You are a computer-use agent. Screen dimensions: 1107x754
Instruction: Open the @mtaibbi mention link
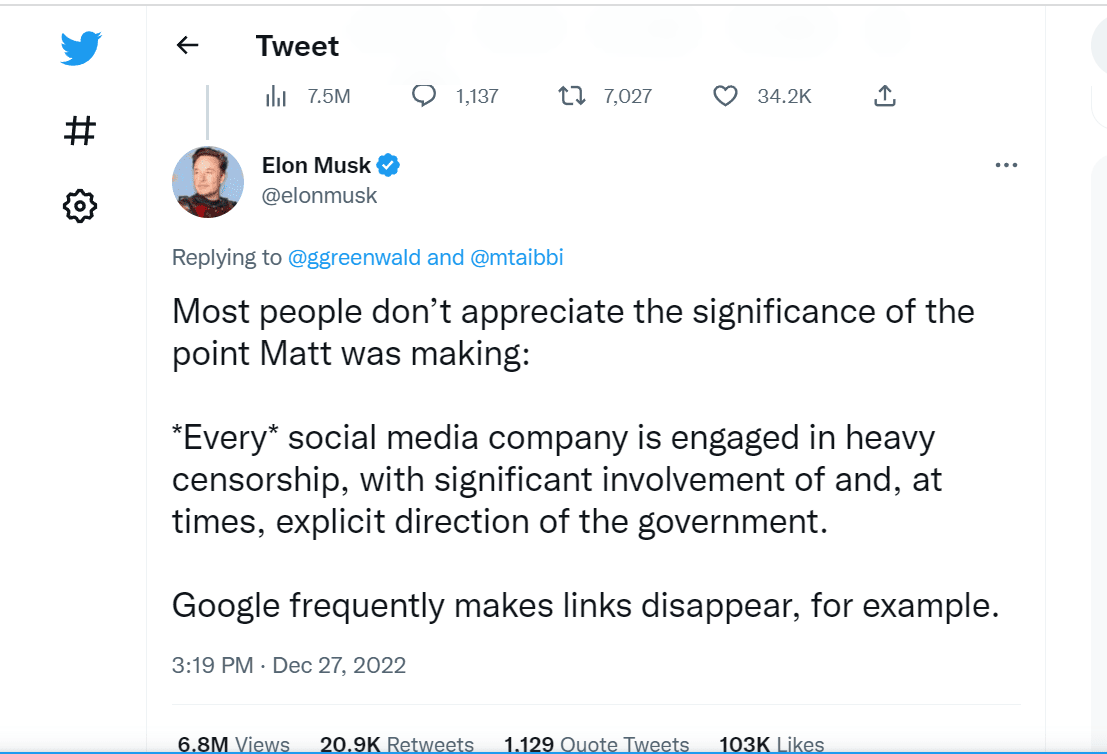pyautogui.click(x=517, y=258)
